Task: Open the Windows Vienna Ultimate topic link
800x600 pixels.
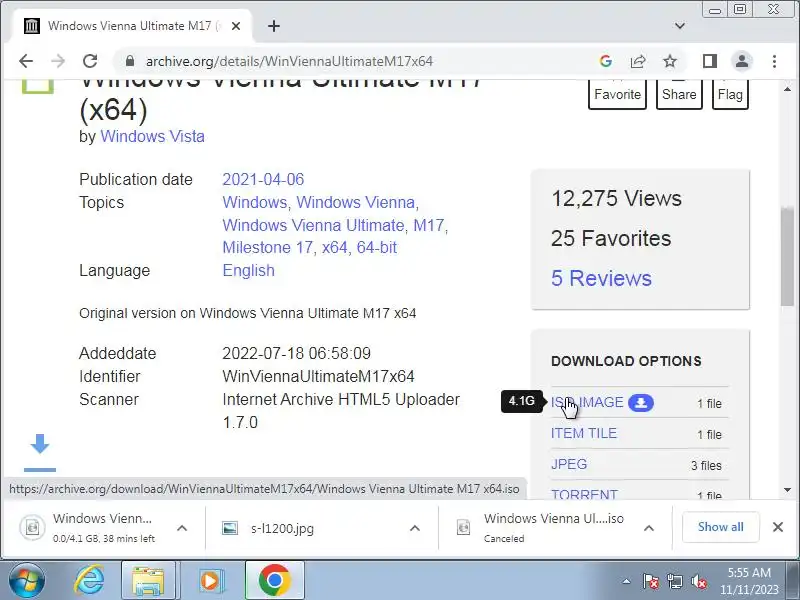Action: 313,225
